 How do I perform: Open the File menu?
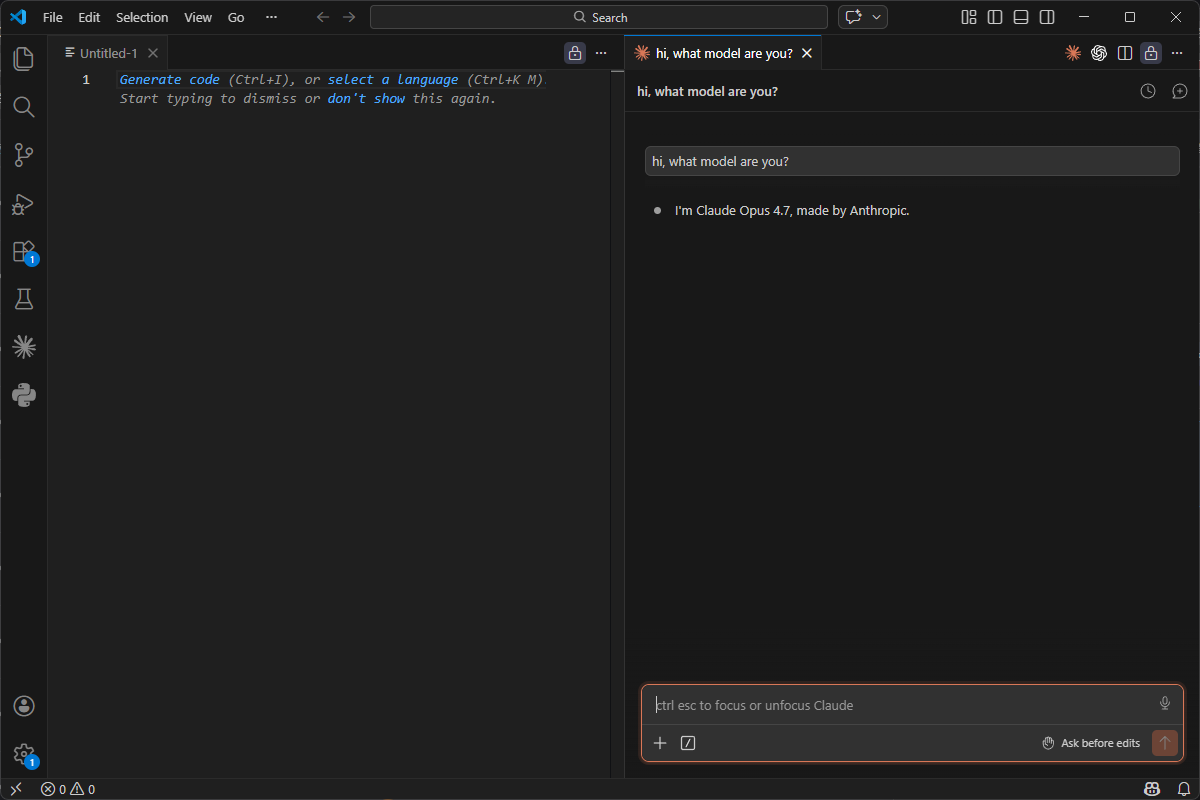pyautogui.click(x=53, y=17)
